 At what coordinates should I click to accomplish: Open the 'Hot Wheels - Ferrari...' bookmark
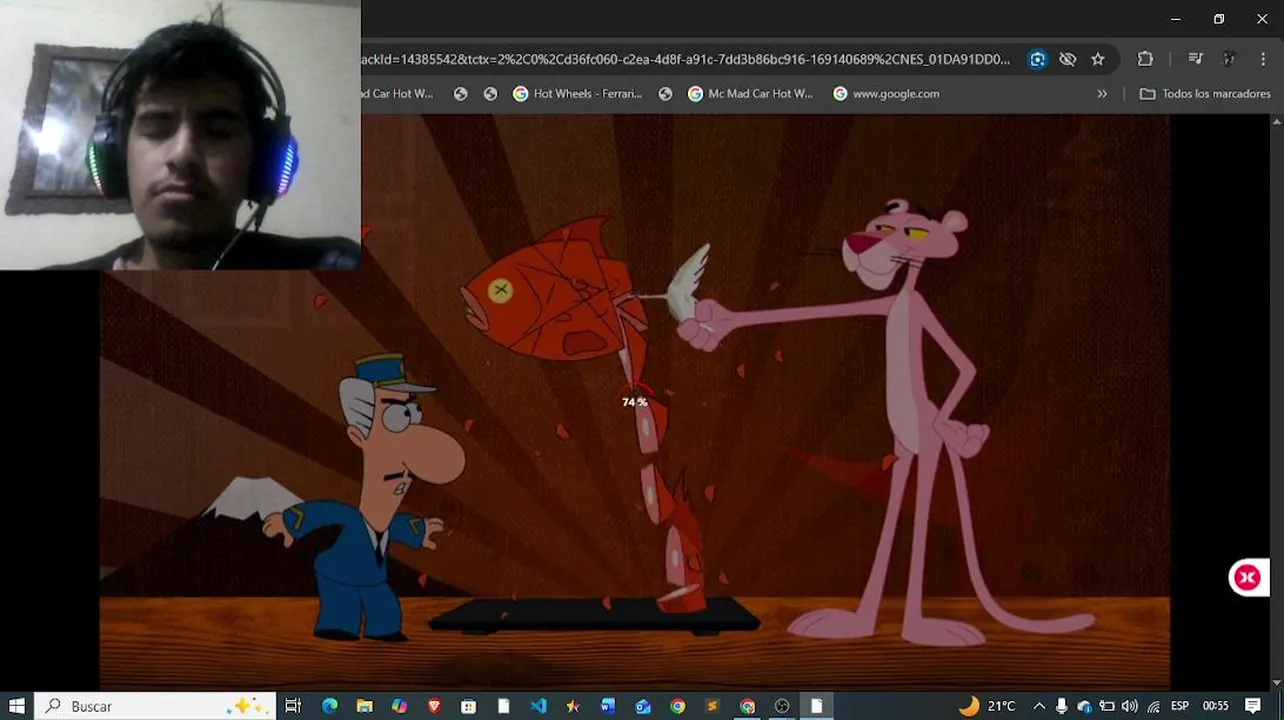577,94
